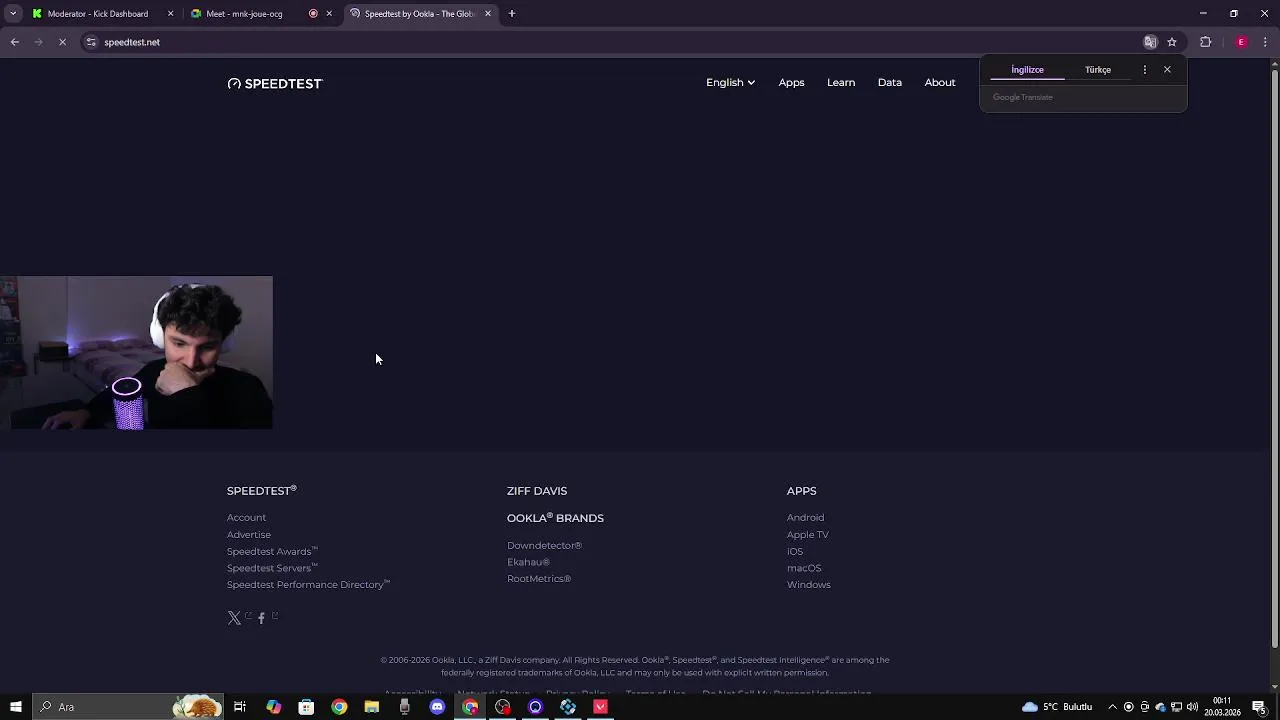
Task: Stop the page loading
Action: click(x=62, y=42)
